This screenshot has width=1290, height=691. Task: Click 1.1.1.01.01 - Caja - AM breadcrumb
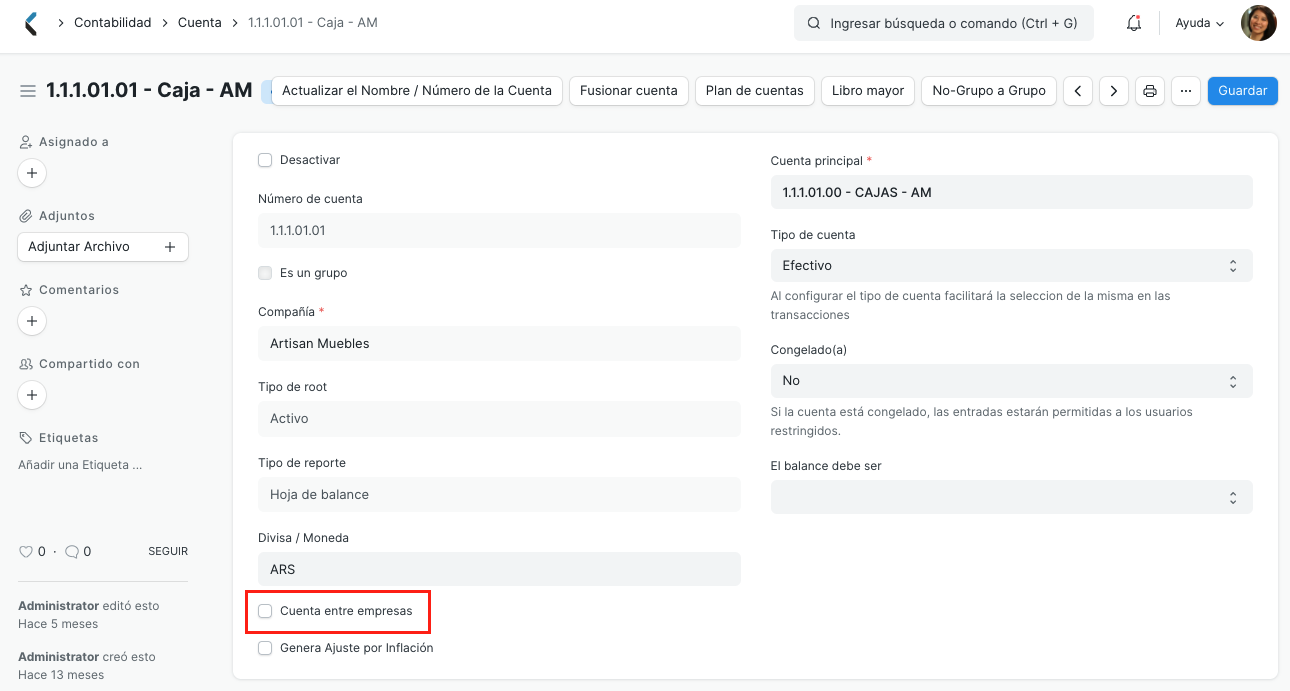pyautogui.click(x=313, y=22)
